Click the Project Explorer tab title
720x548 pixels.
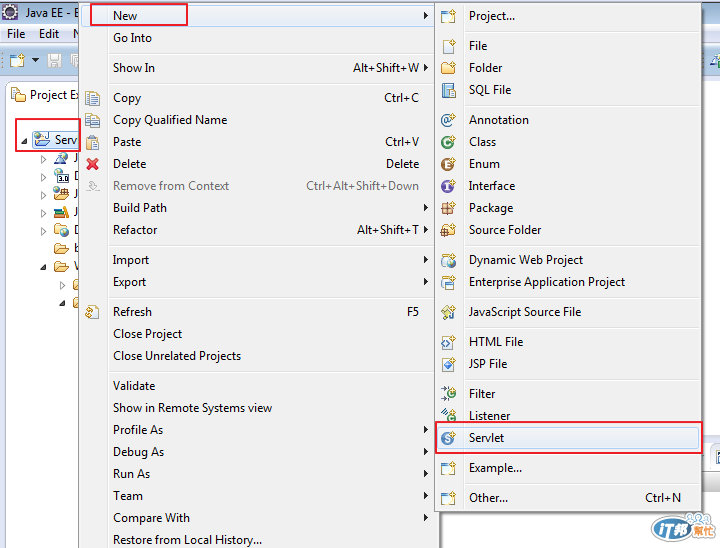54,95
